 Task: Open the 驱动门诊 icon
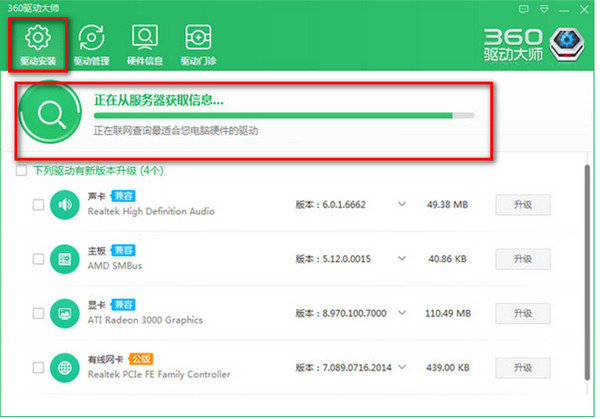198,38
